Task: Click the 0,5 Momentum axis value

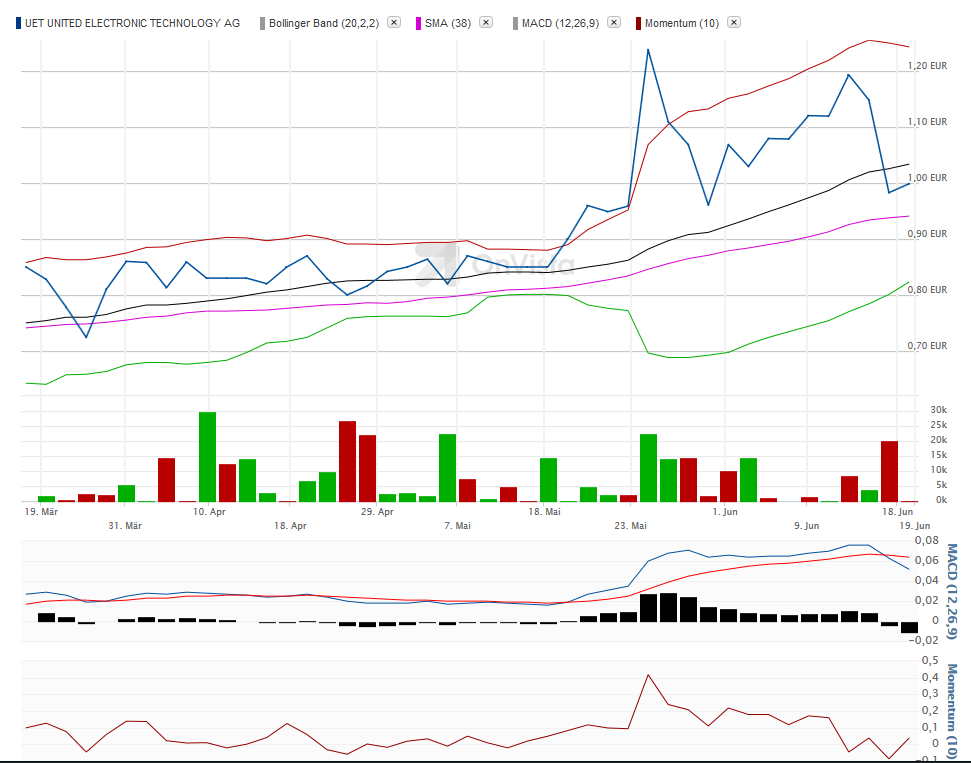Action: [x=930, y=661]
